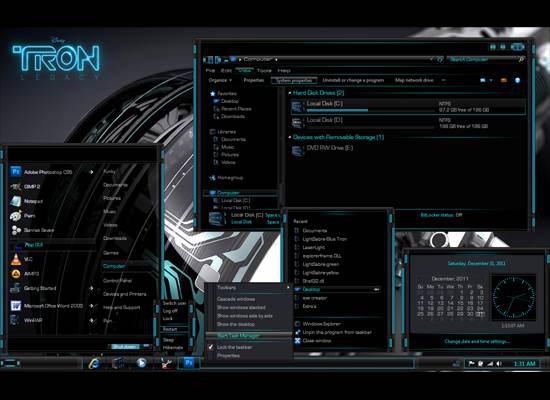Click the Local Disk (C:) usage bar
This screenshot has width=550, height=400.
pos(370,110)
